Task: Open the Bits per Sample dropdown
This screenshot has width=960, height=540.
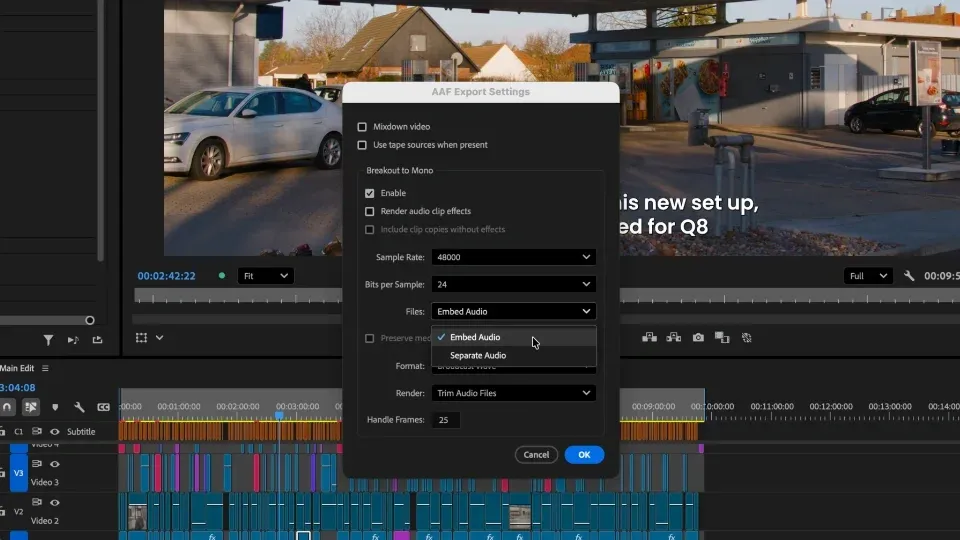Action: pos(513,284)
